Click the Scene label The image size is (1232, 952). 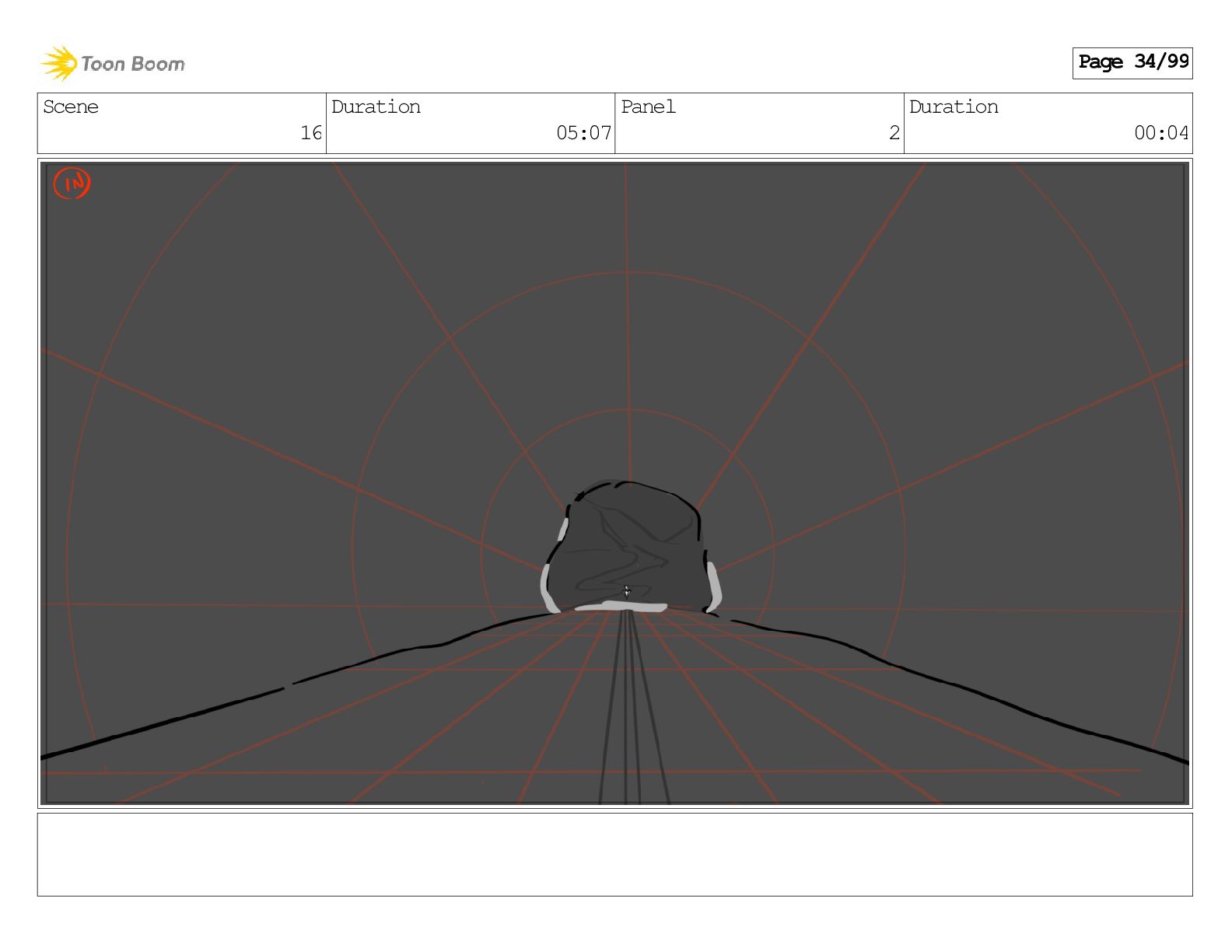click(x=71, y=107)
